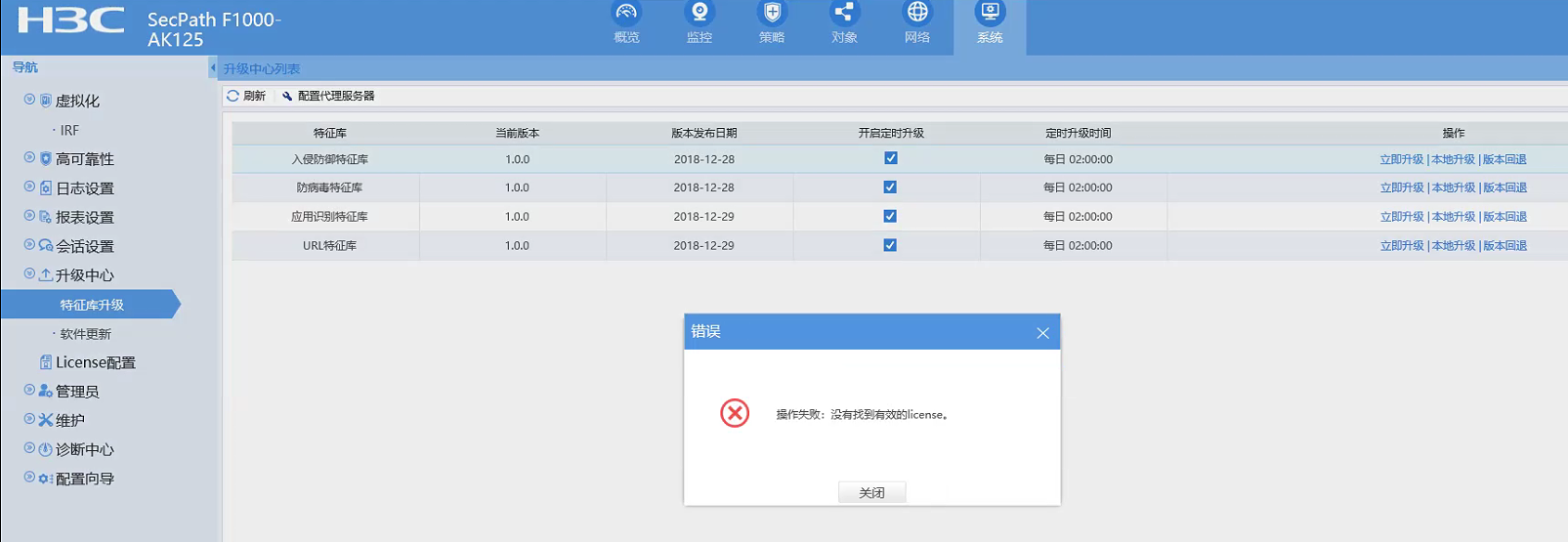Click the 配置代理服务器 wrench icon
Screen dimensions: 1568x542
click(287, 96)
